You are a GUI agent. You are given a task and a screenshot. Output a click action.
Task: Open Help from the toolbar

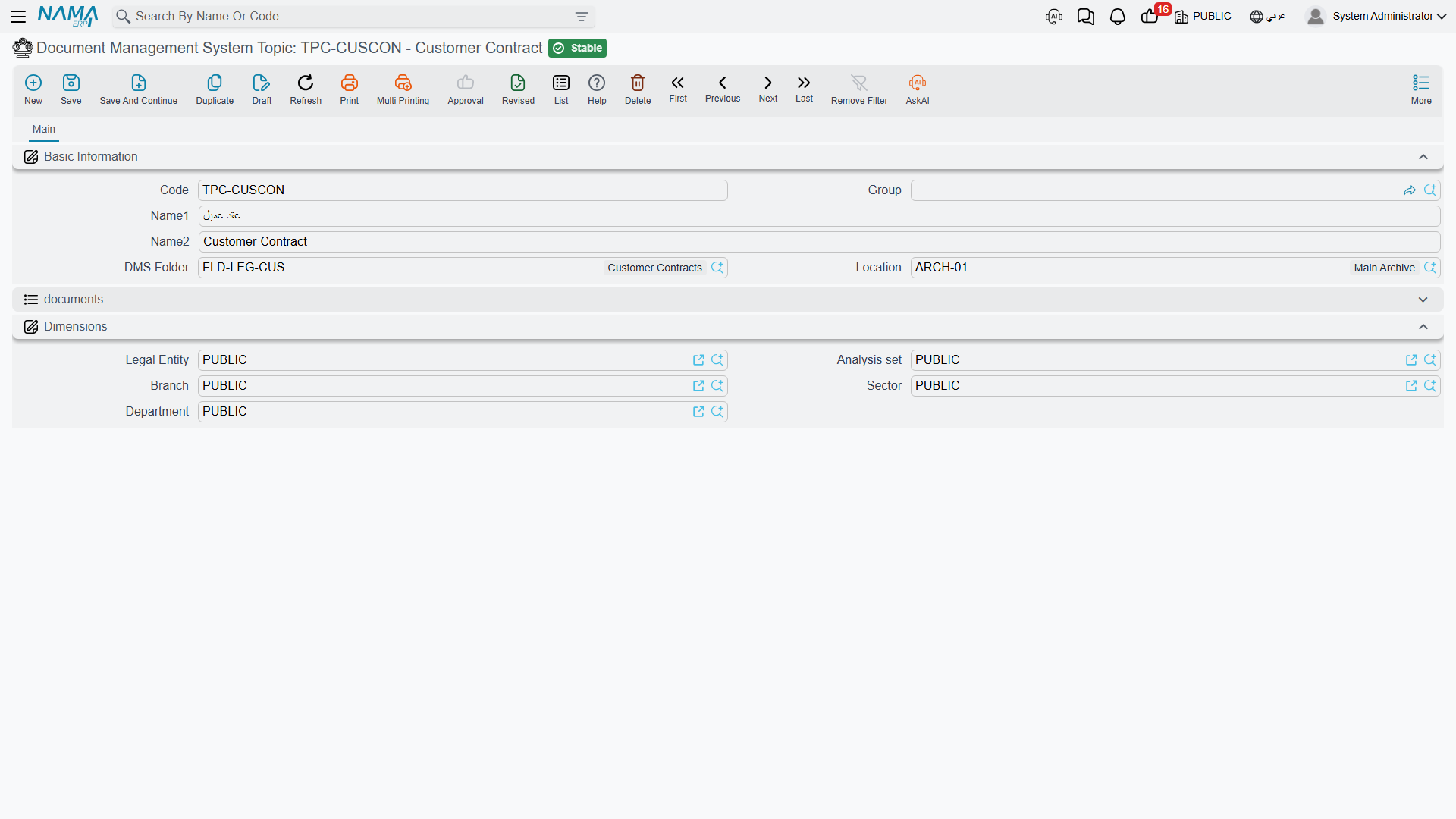pos(597,89)
